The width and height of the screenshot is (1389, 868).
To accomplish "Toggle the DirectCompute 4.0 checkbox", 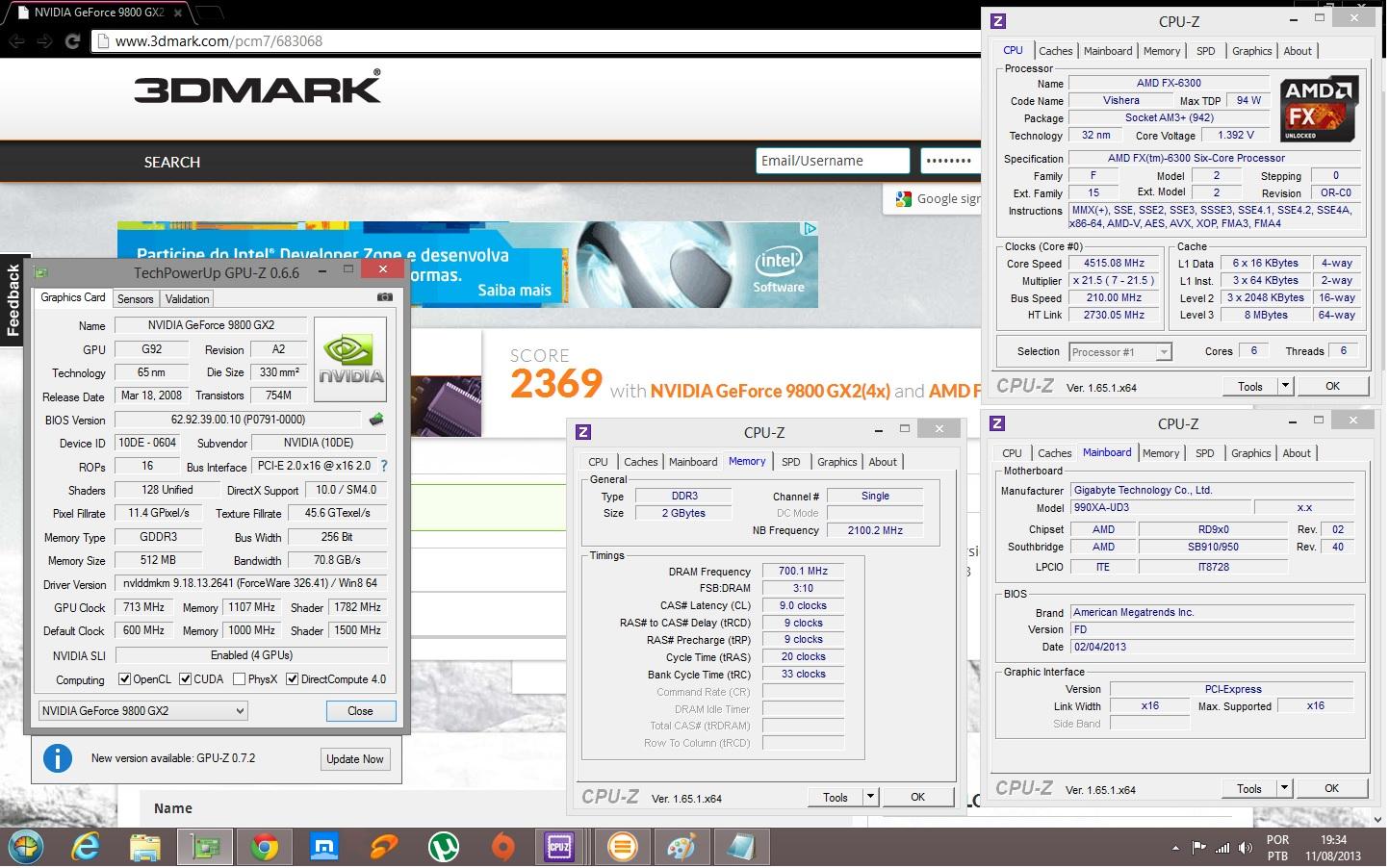I will (x=293, y=679).
